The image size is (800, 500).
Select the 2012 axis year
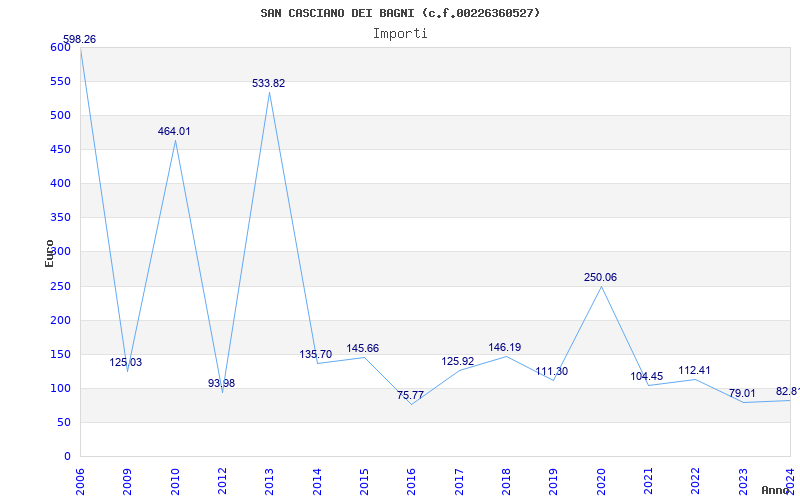coord(222,482)
